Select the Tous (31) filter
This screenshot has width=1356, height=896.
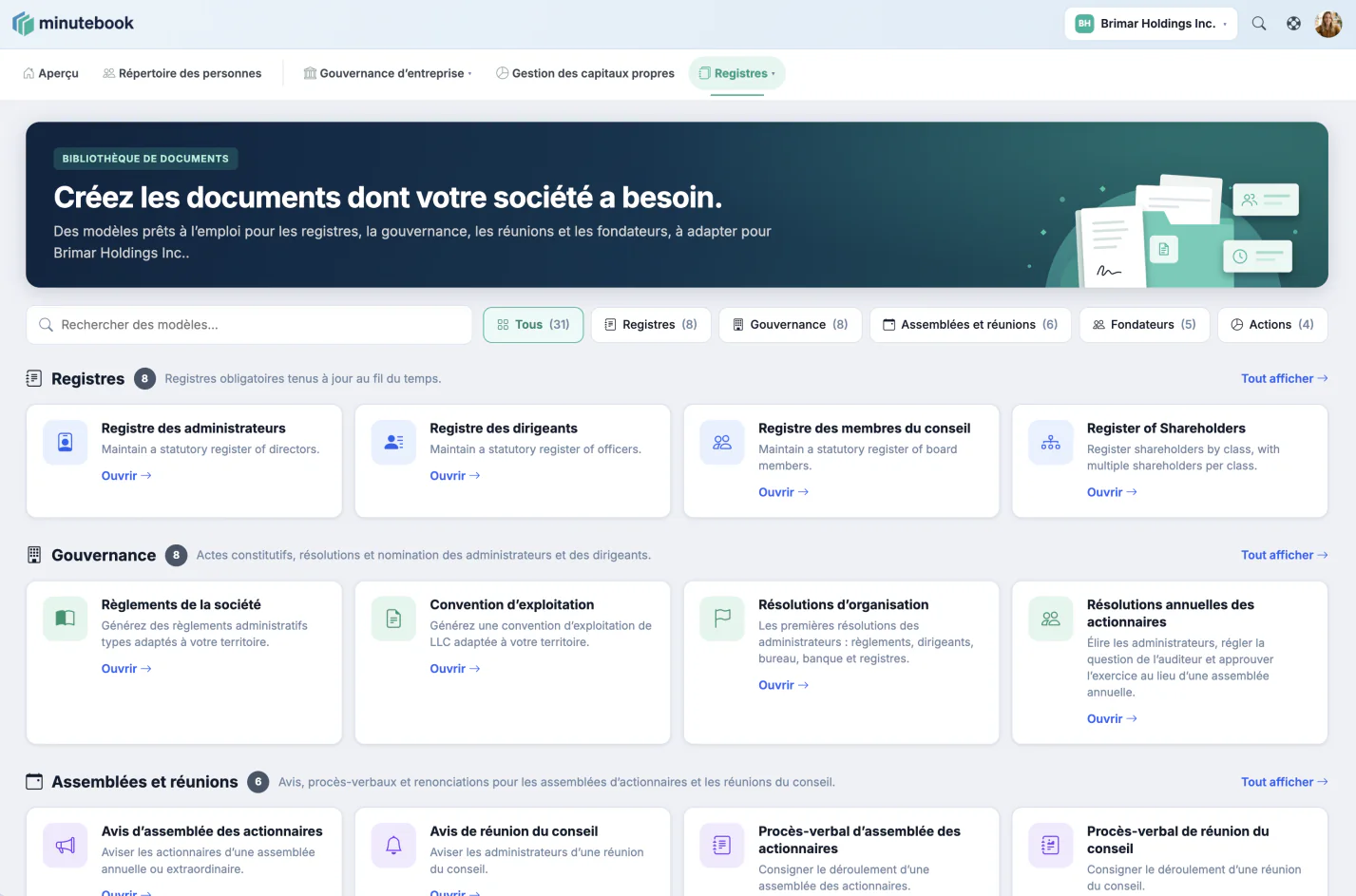coord(533,325)
